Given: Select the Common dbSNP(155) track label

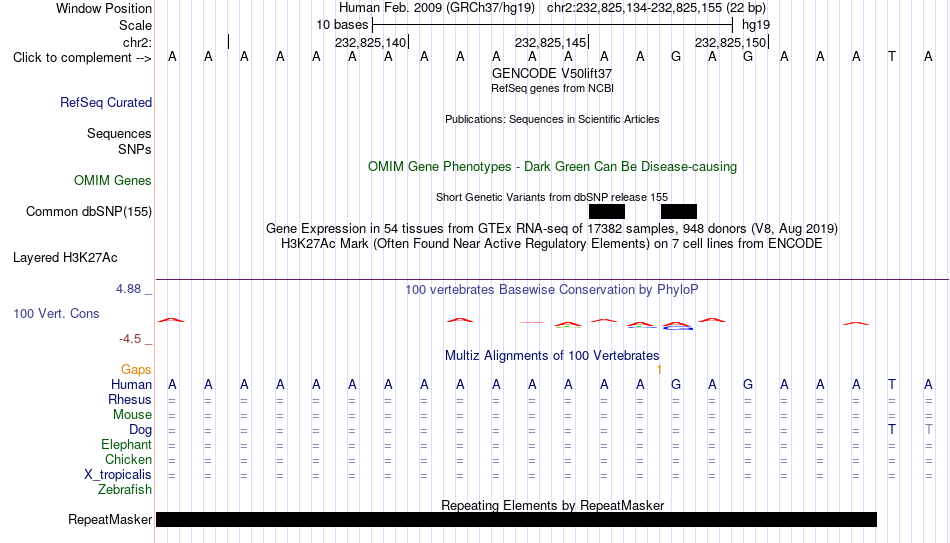Looking at the screenshot, I should coord(89,212).
